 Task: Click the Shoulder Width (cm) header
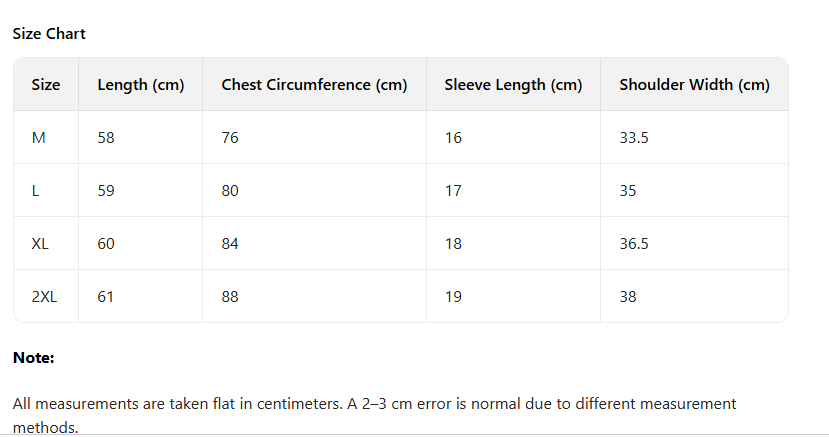(694, 85)
